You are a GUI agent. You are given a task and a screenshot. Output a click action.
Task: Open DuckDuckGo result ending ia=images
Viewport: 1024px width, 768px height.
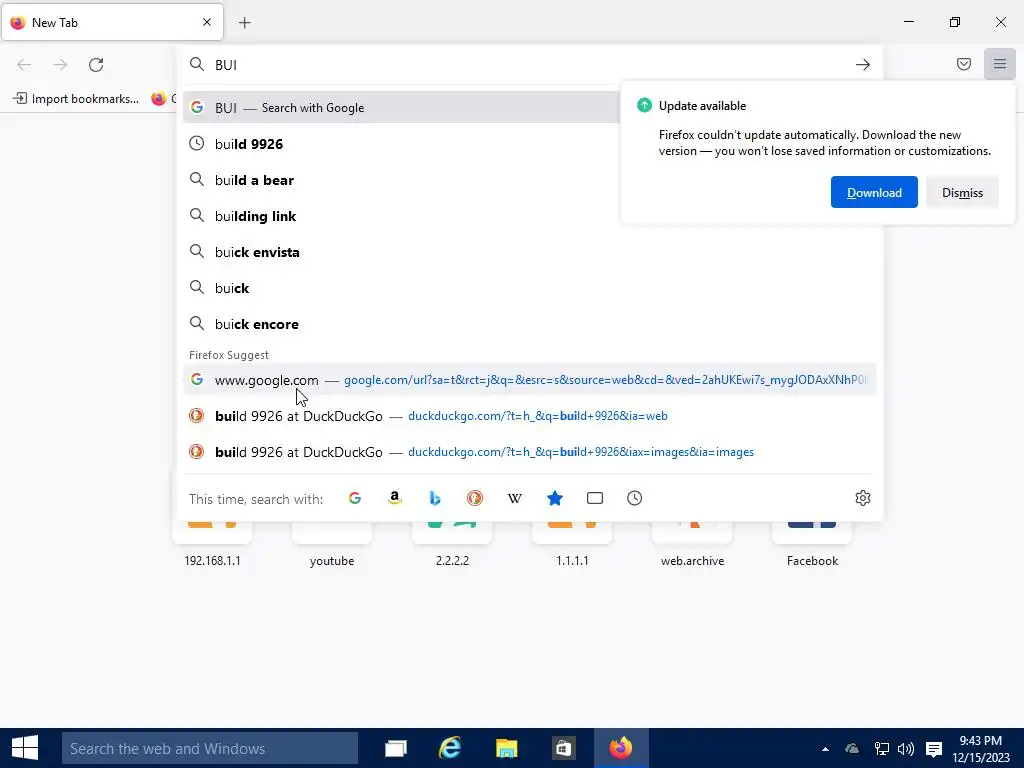point(530,451)
